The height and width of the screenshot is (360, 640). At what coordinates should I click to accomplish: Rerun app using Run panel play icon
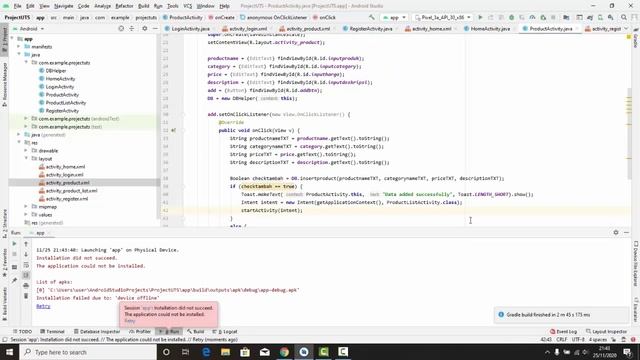(14, 244)
